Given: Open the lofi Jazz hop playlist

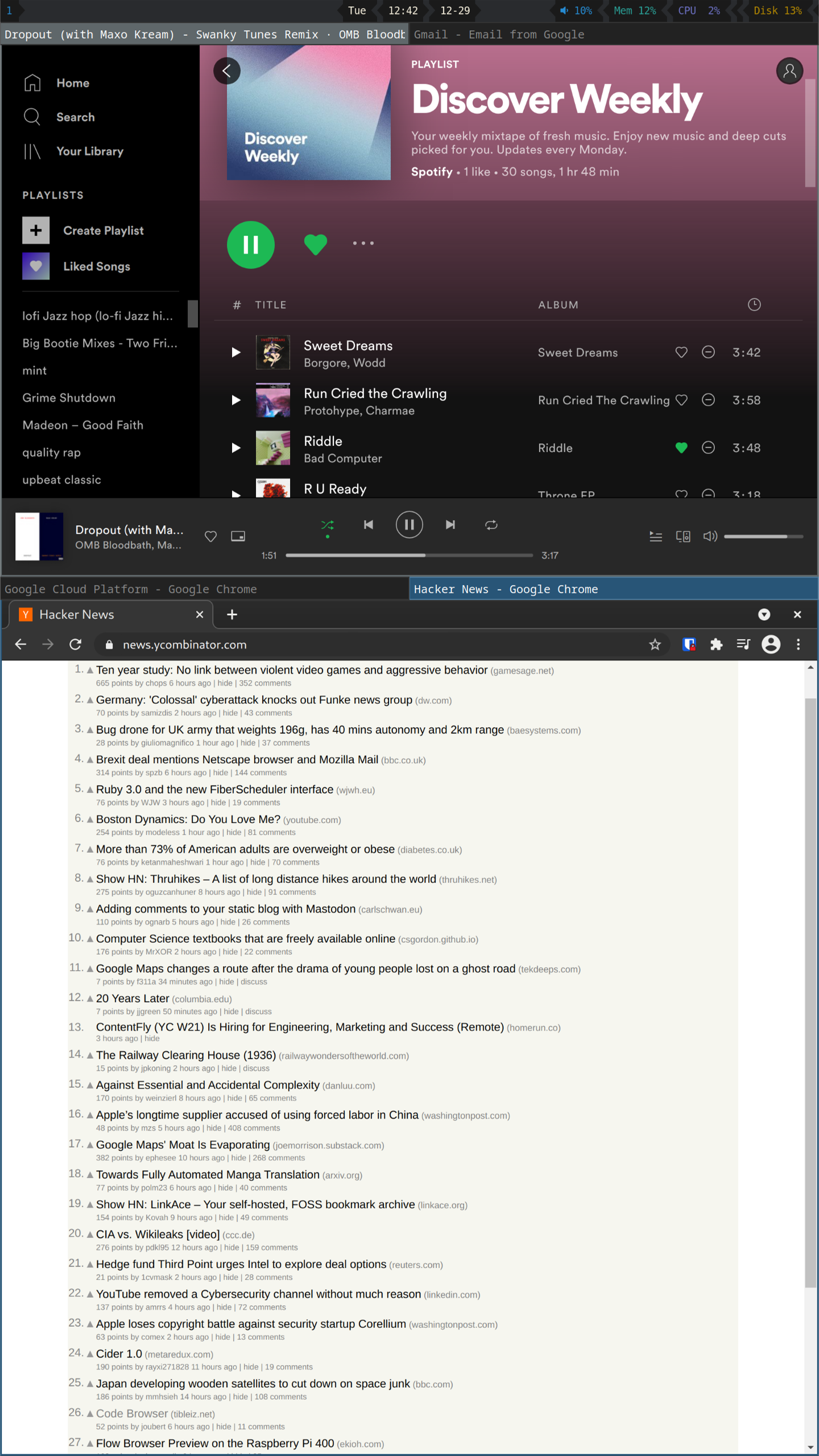Looking at the screenshot, I should pos(98,316).
